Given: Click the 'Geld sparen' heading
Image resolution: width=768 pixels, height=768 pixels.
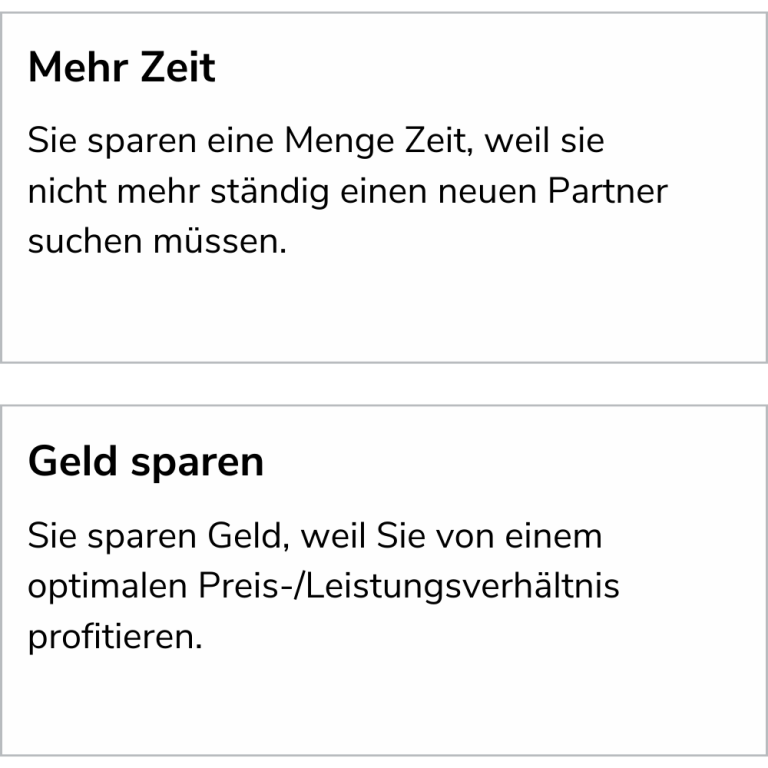Looking at the screenshot, I should pos(146,461).
